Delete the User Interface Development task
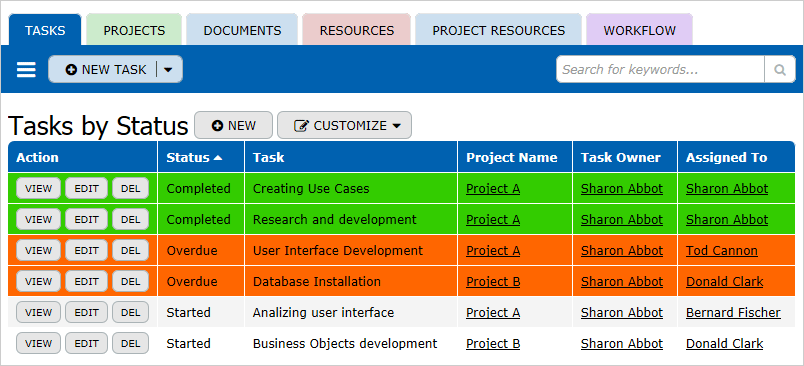Image resolution: width=804 pixels, height=366 pixels. (131, 250)
